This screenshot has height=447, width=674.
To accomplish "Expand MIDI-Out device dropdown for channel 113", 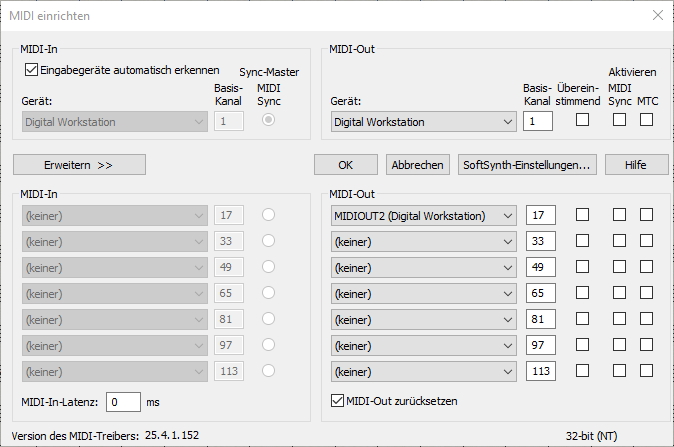I will [424, 371].
